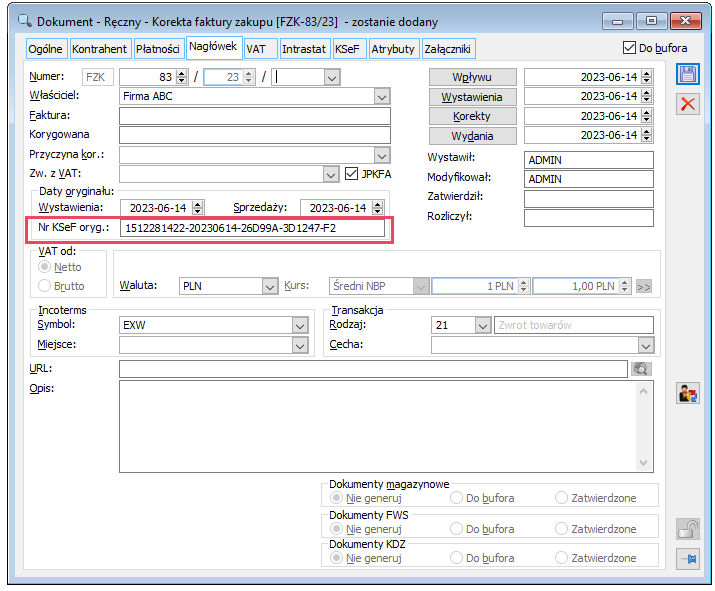Click the padlock icon

pyautogui.click(x=687, y=529)
